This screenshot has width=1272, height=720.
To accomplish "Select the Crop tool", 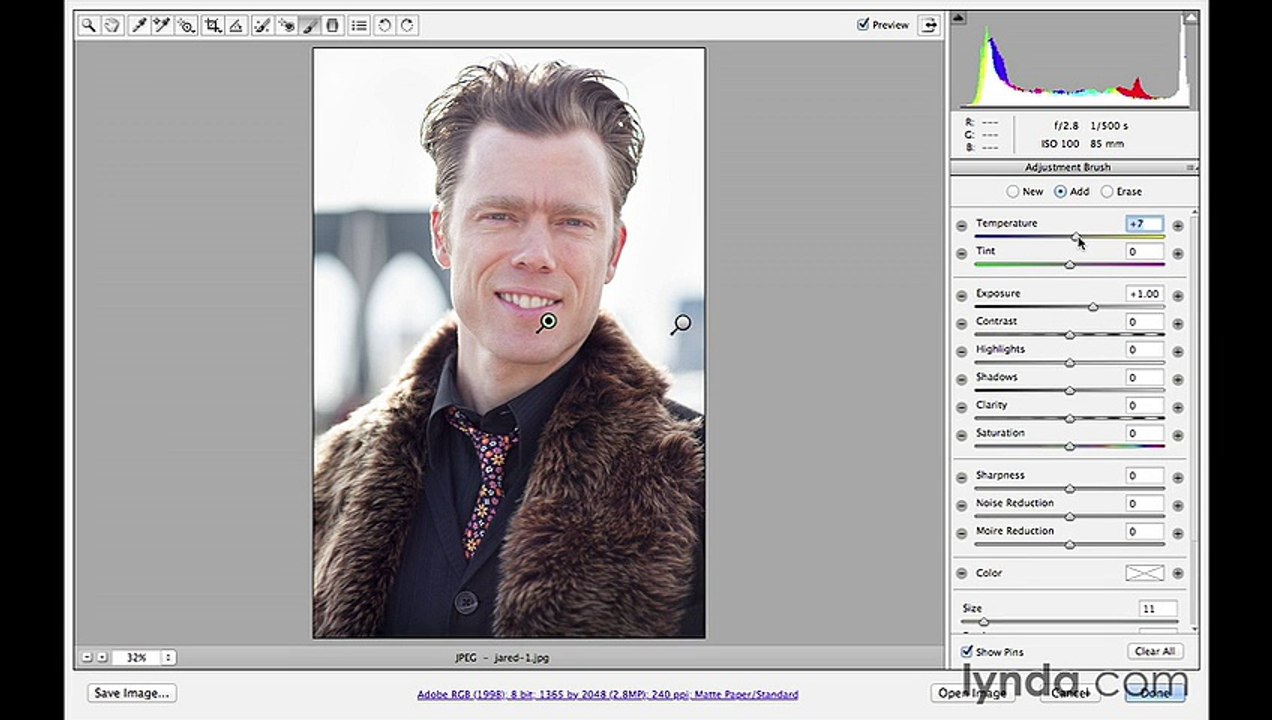I will 213,26.
